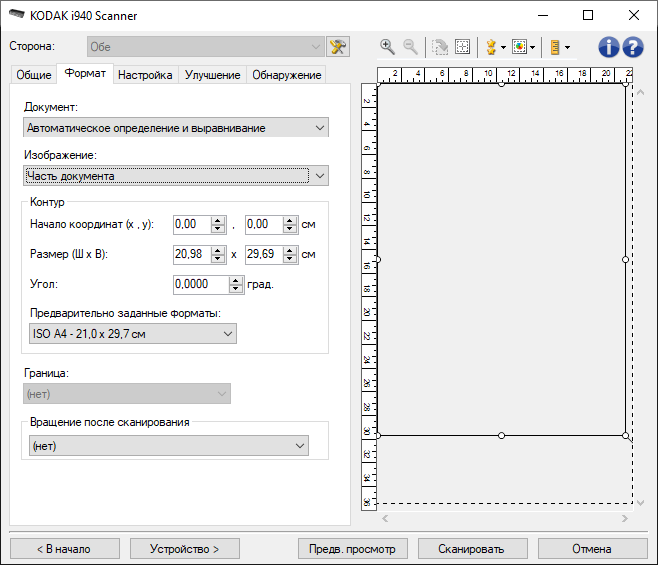658x565 pixels.
Task: Open the blue information icon
Action: click(608, 47)
